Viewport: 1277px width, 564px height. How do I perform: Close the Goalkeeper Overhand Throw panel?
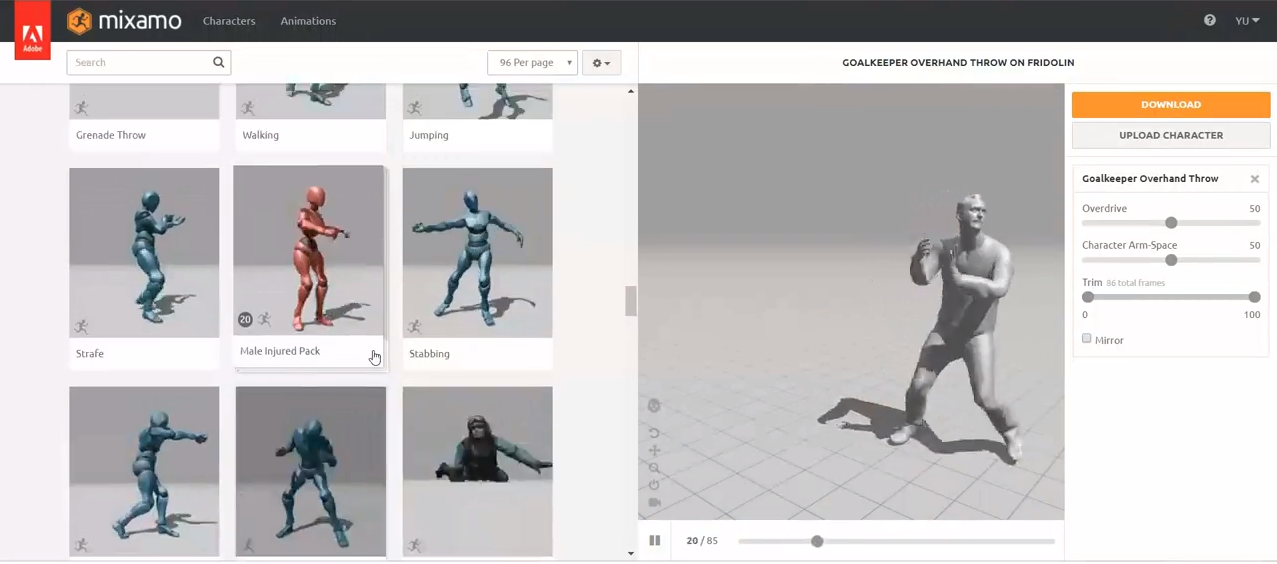tap(1254, 179)
